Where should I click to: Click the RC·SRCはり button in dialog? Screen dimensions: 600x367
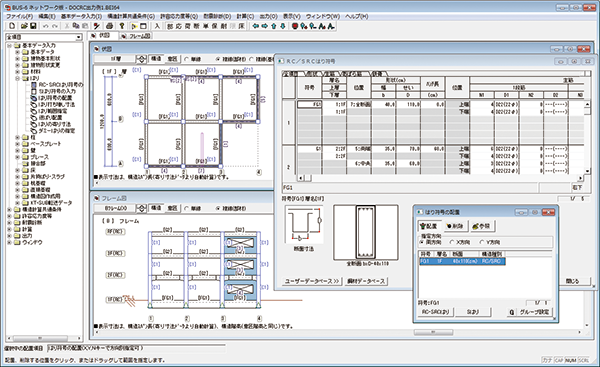click(x=435, y=312)
